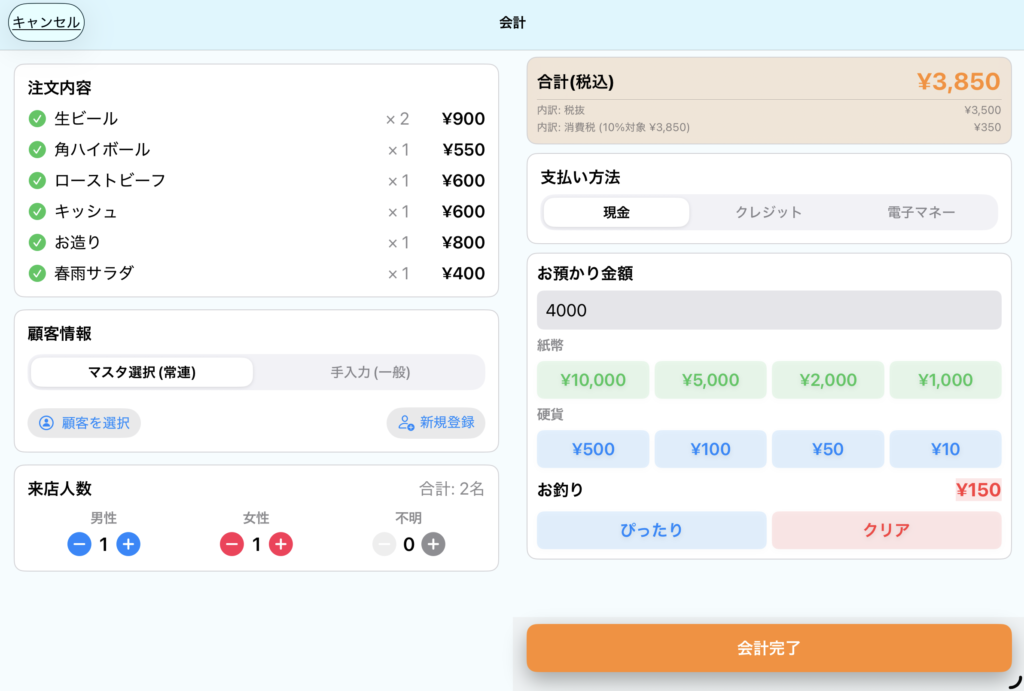
Task: Click the お預かり金額 input field
Action: click(768, 310)
